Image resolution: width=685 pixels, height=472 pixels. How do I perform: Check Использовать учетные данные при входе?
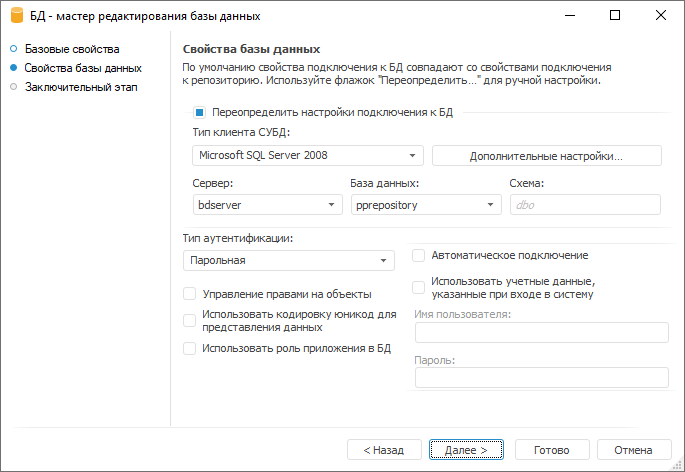[x=420, y=287]
